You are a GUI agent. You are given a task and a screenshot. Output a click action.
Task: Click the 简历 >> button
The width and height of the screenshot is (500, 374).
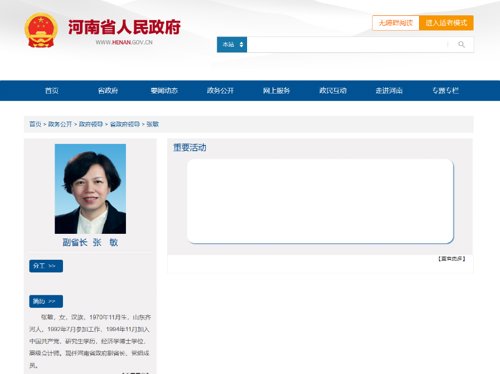coord(46,301)
